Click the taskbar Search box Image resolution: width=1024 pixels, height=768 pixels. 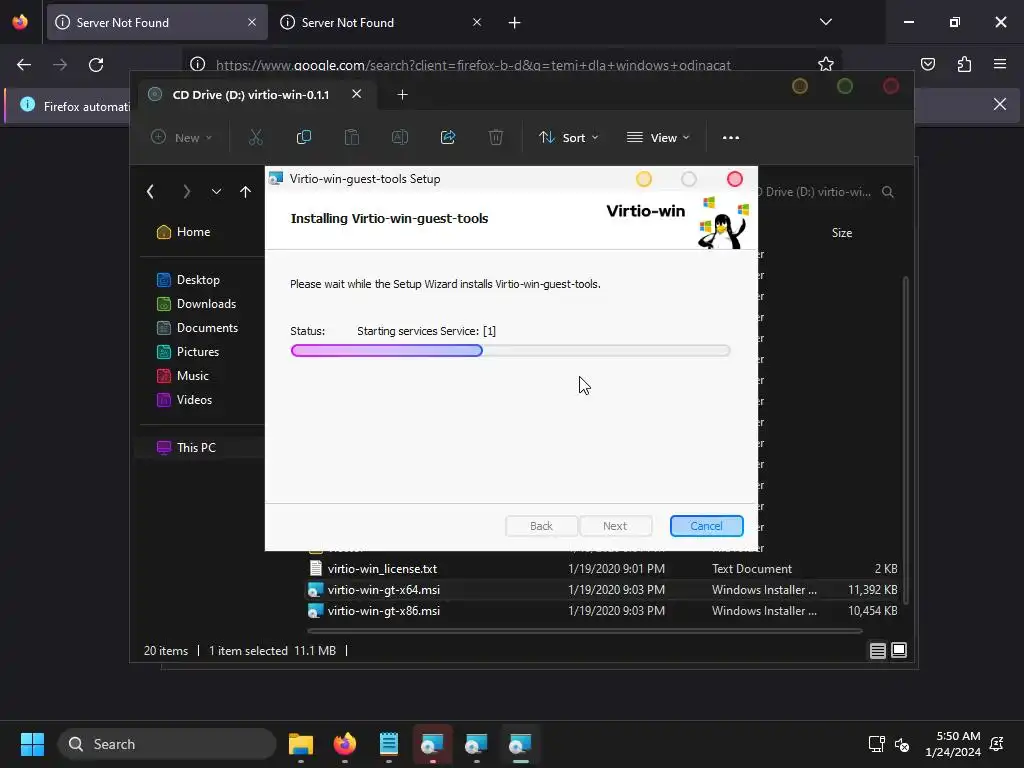[x=167, y=744]
